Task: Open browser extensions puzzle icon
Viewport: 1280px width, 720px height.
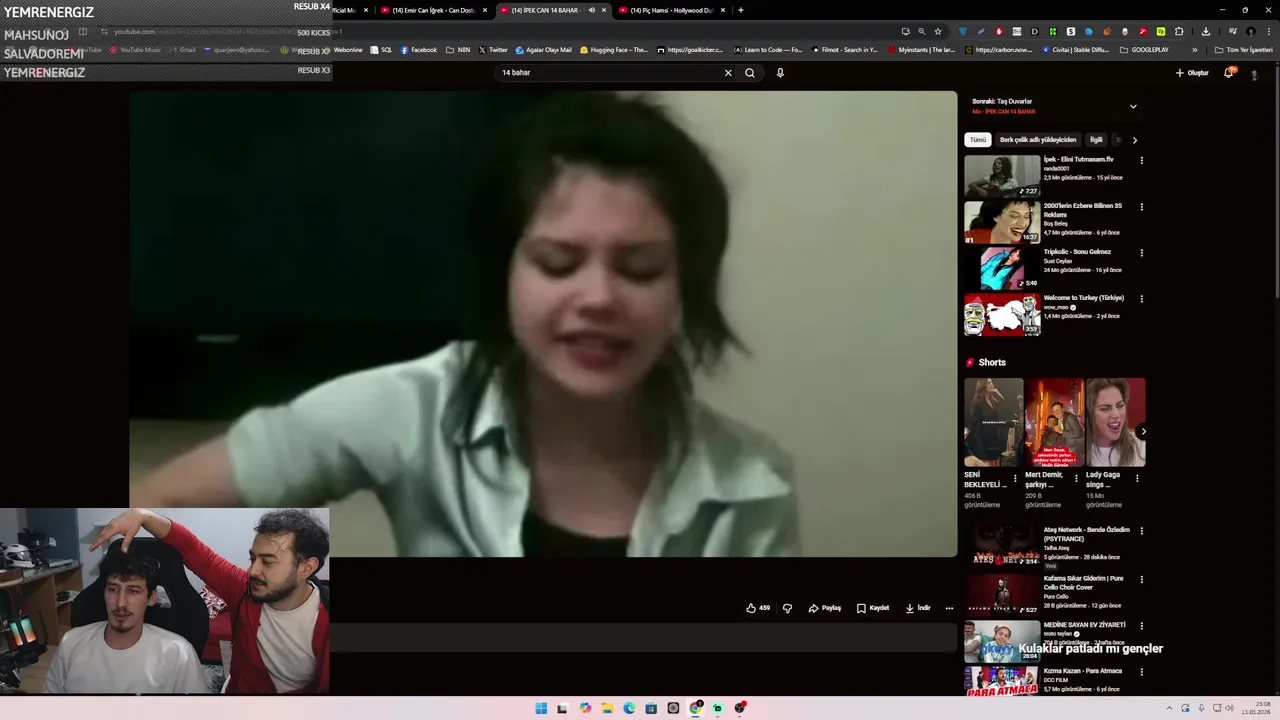Action: click(x=1179, y=31)
